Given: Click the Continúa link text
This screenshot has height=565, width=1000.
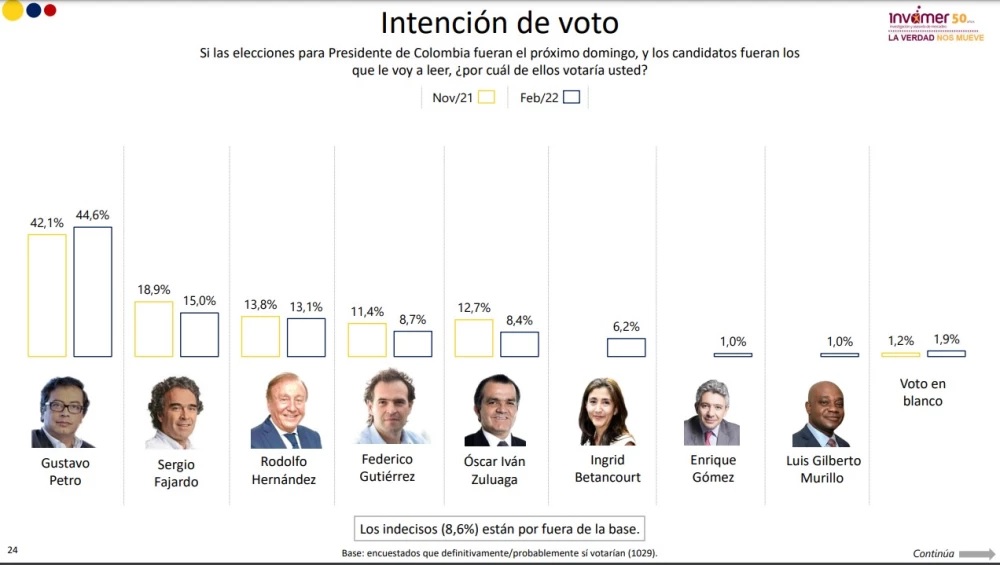Looking at the screenshot, I should tap(933, 553).
